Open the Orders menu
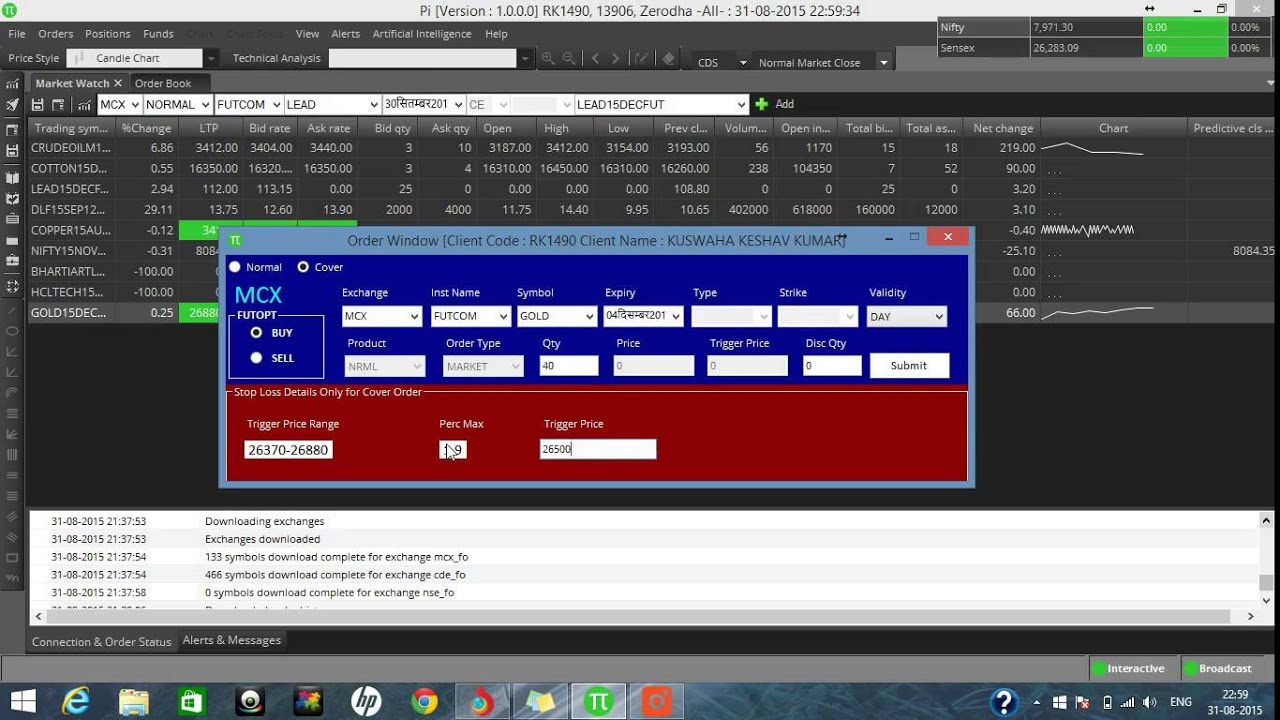The height and width of the screenshot is (720, 1280). click(56, 34)
